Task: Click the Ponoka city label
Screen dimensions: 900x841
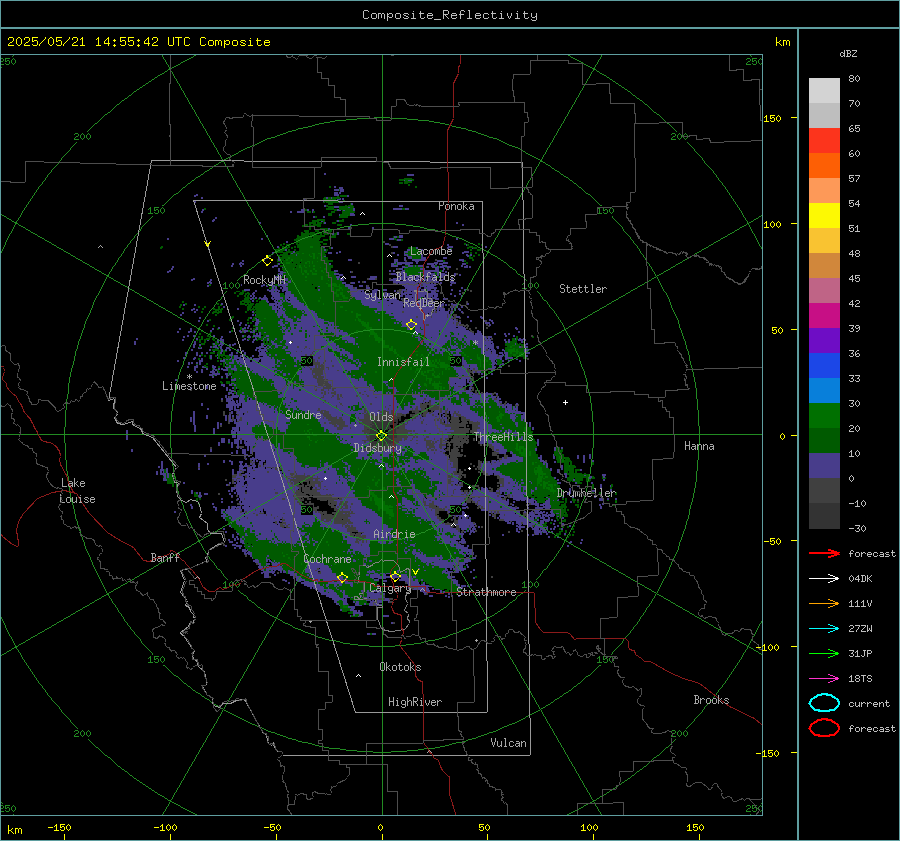Action: point(456,206)
